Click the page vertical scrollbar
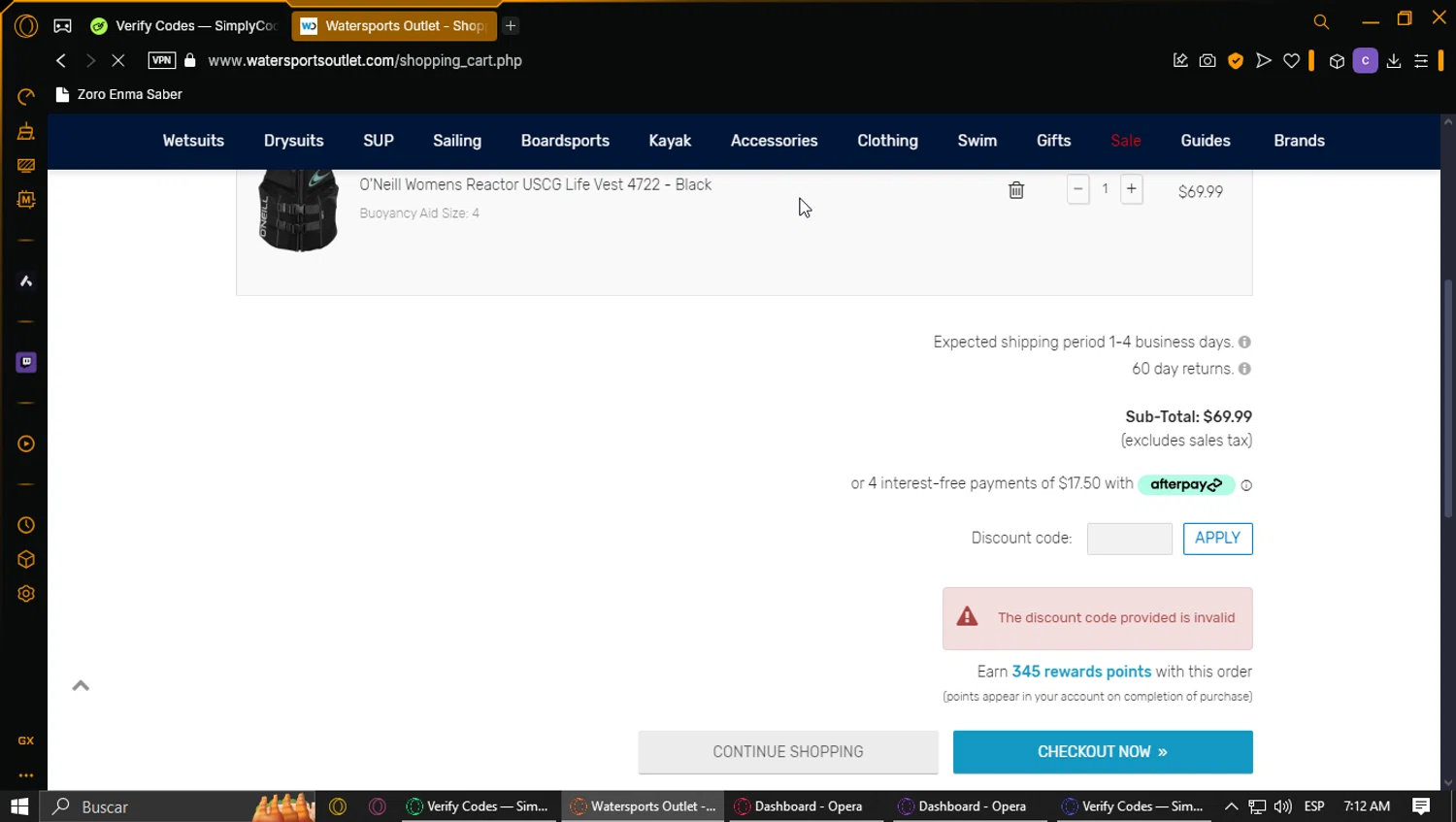Image resolution: width=1456 pixels, height=822 pixels. (1448, 398)
